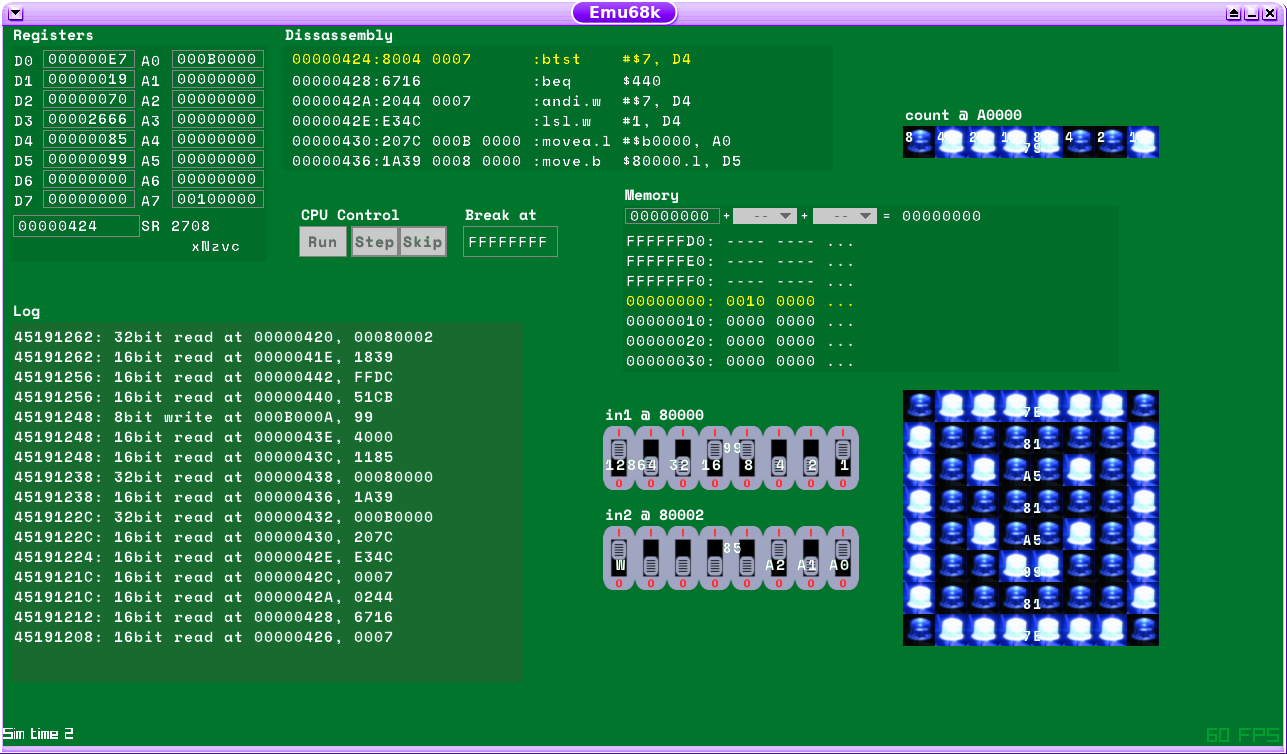The height and width of the screenshot is (754, 1287).
Task: Toggle the in2 switch labeled A0
Action: click(x=843, y=557)
